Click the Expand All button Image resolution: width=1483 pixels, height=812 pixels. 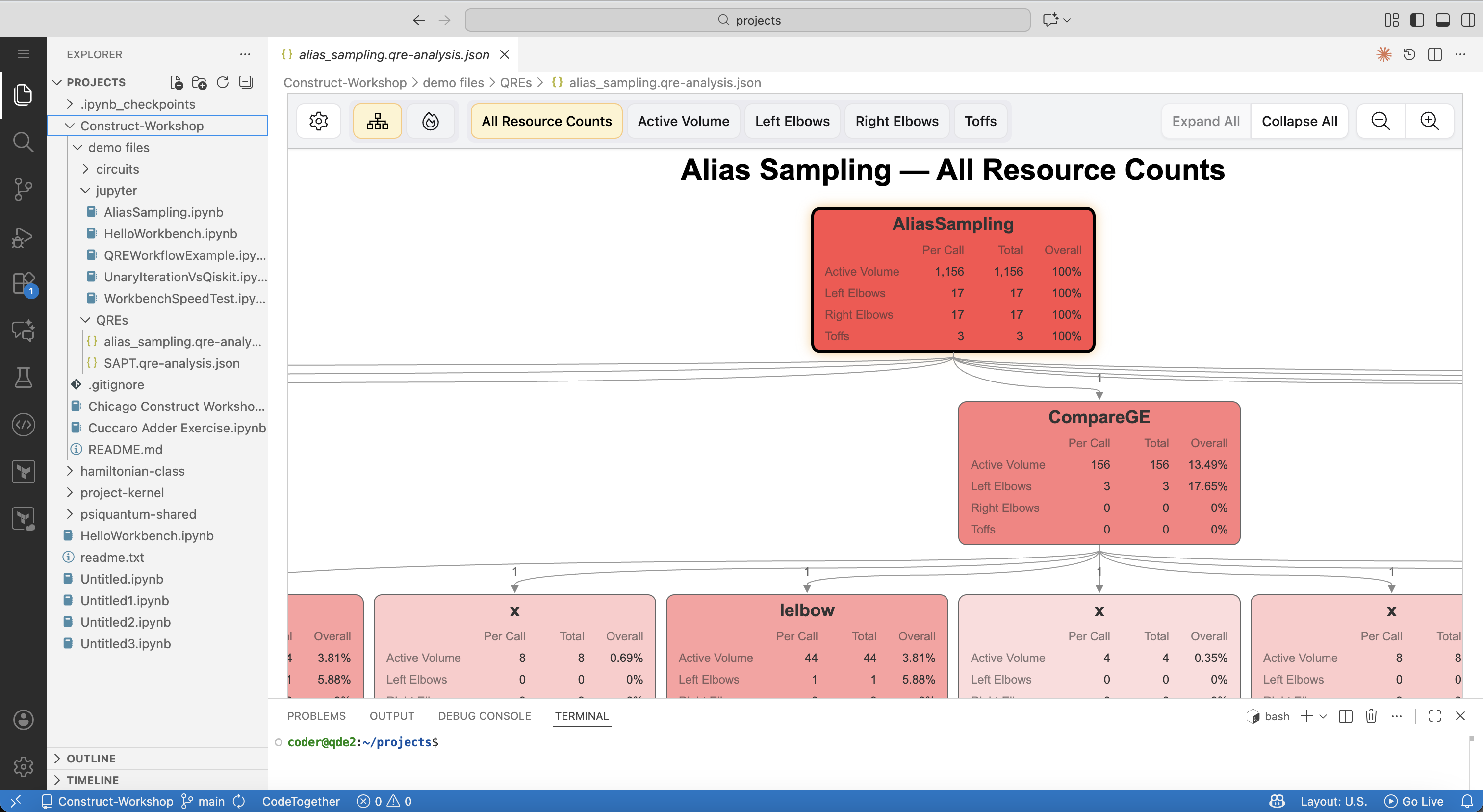point(1206,122)
